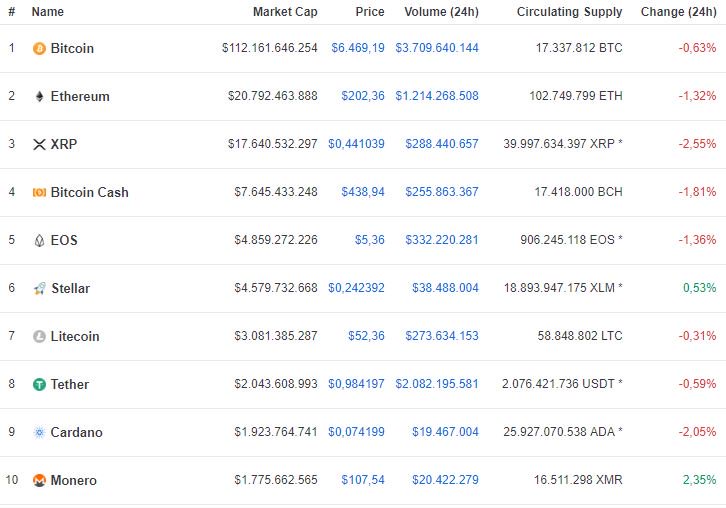Click Bitcoin market cap $112.161.646.254
The image size is (726, 508).
[x=270, y=48]
